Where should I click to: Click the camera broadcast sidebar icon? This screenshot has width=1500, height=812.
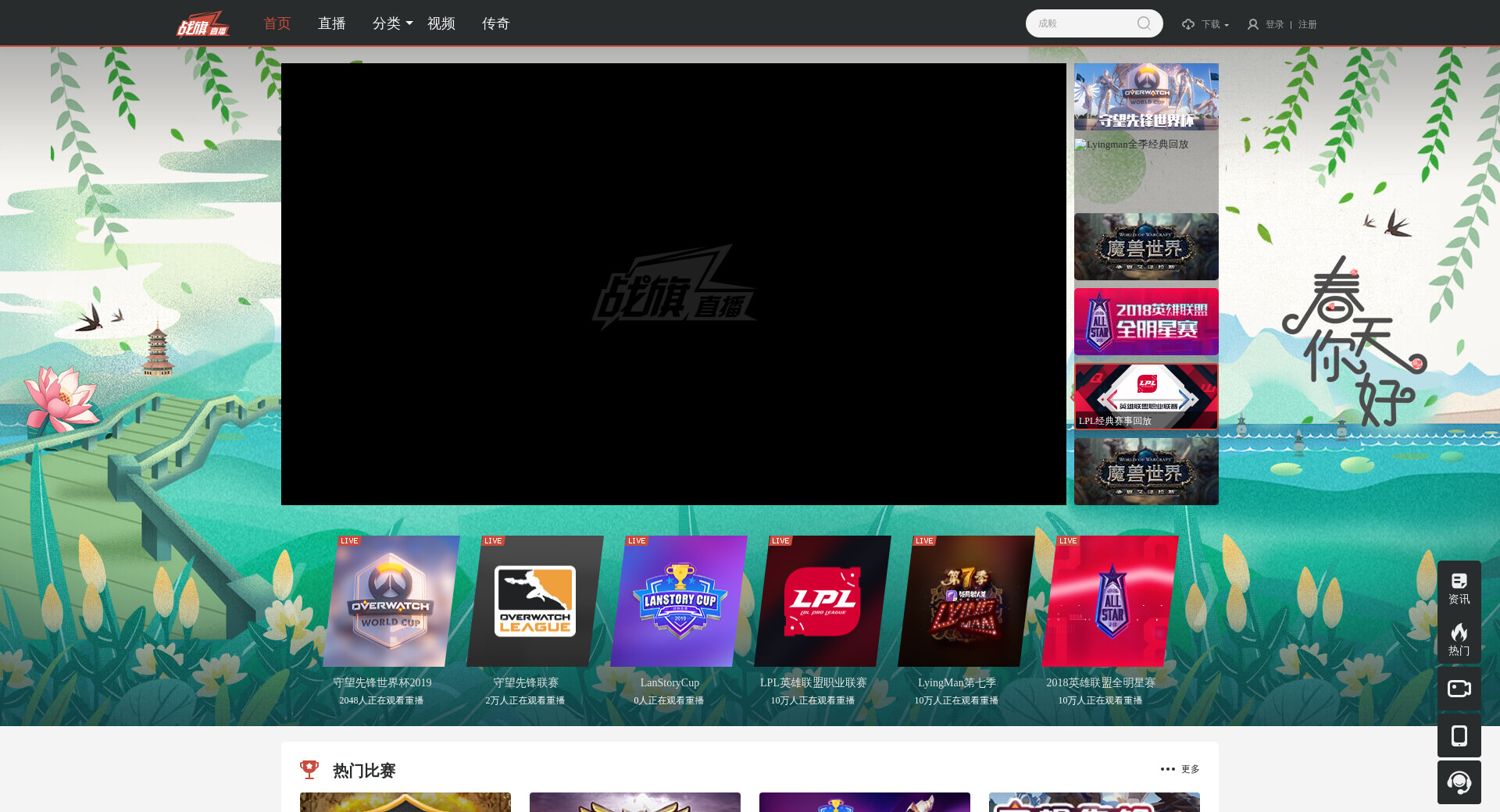(1459, 689)
